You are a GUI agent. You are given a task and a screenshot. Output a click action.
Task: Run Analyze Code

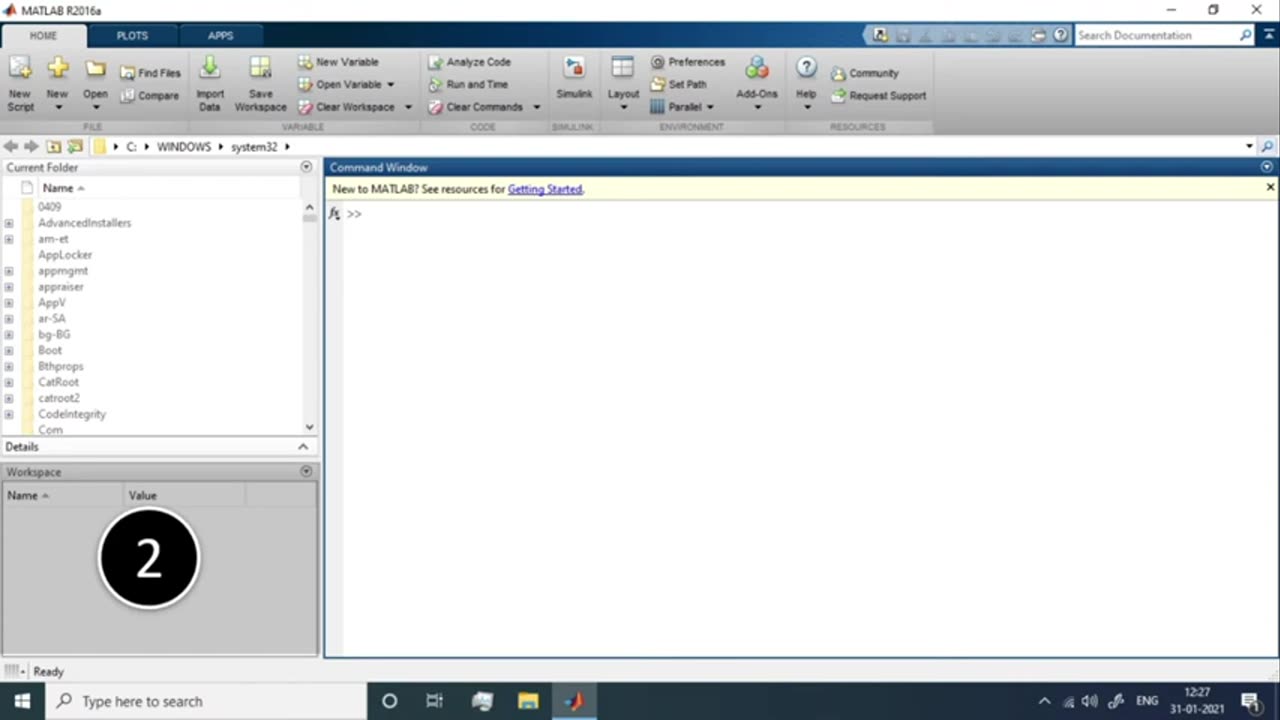coord(469,62)
